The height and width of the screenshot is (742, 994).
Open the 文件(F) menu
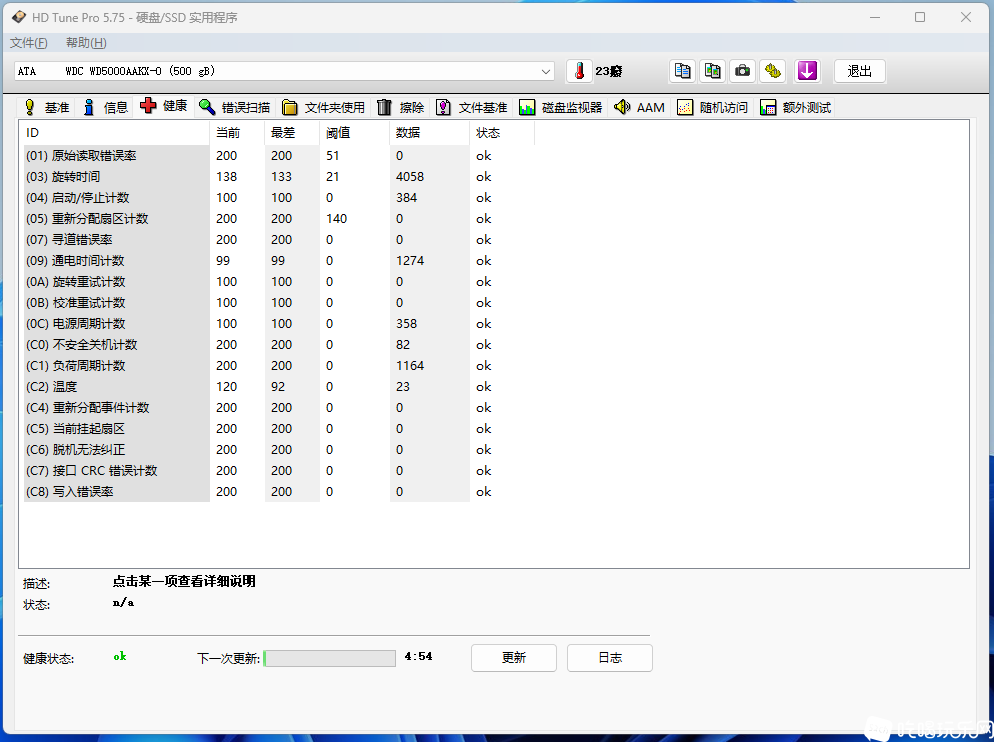click(x=29, y=42)
